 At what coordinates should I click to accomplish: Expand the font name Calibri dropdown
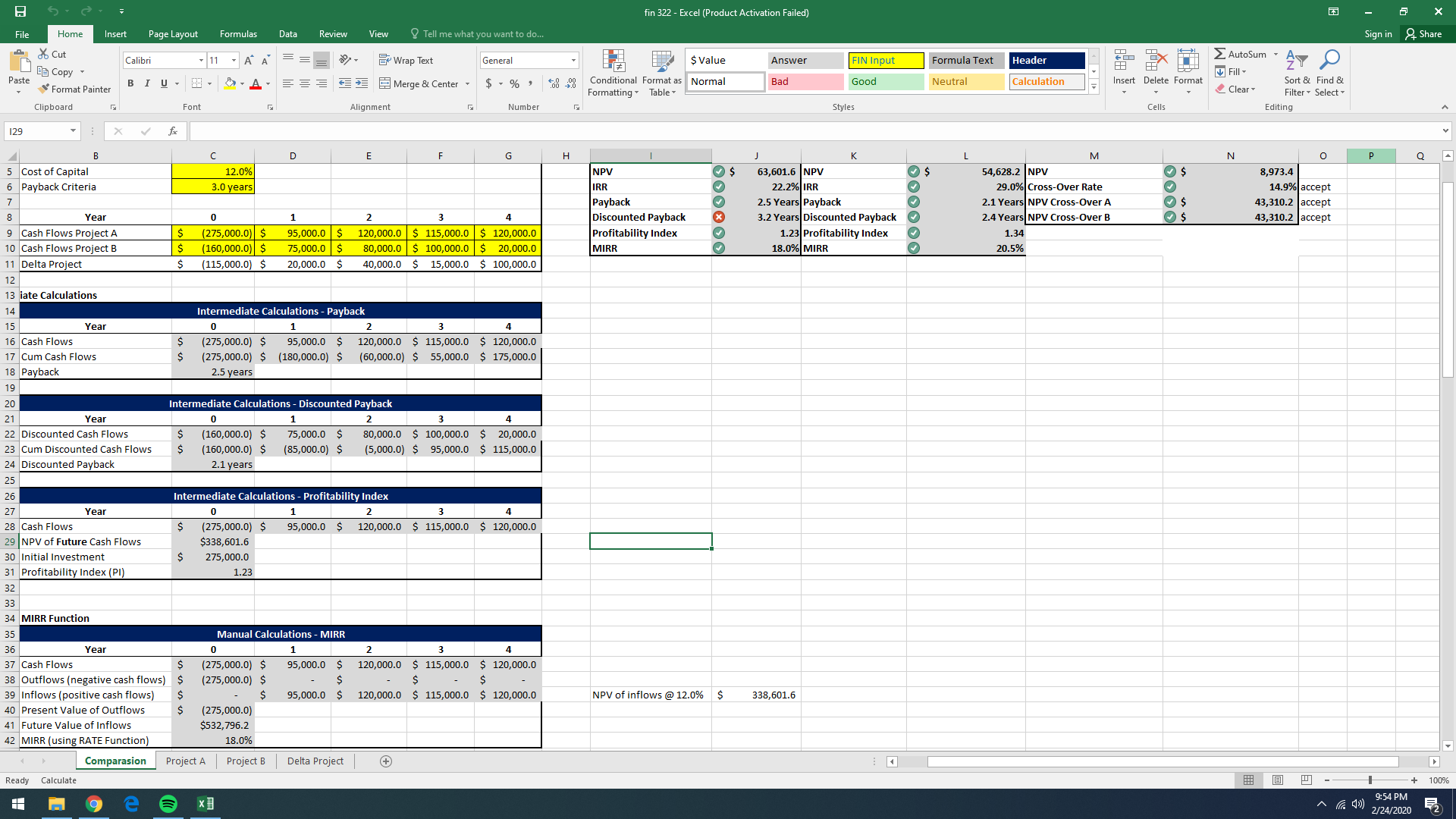click(x=201, y=60)
